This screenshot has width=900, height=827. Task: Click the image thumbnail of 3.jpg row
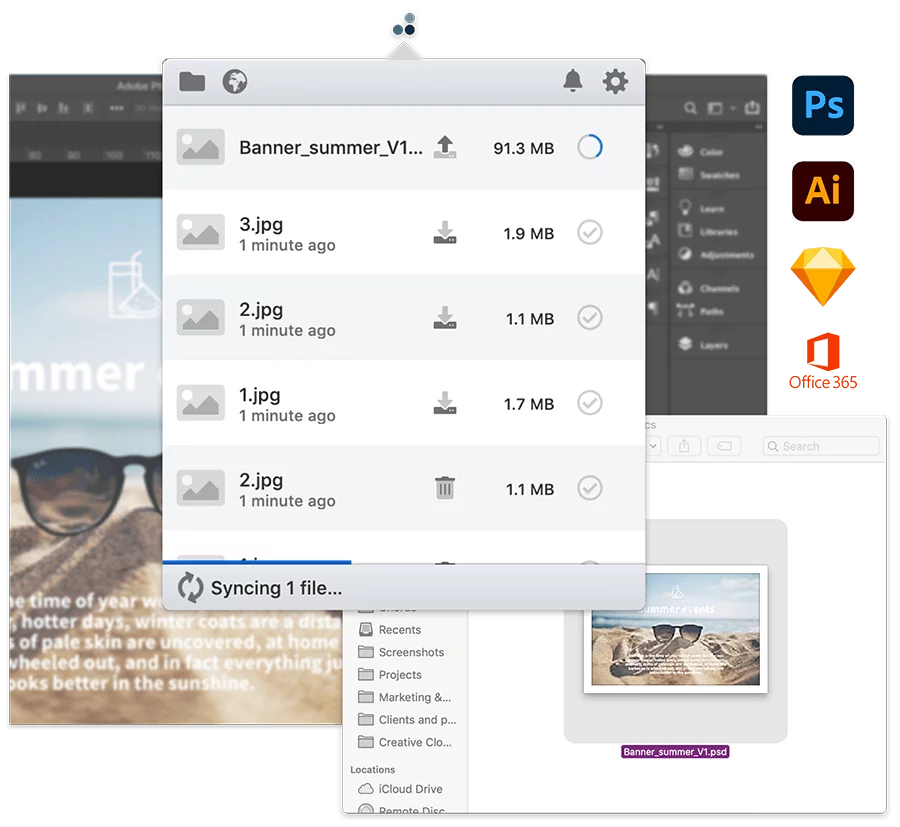point(200,232)
